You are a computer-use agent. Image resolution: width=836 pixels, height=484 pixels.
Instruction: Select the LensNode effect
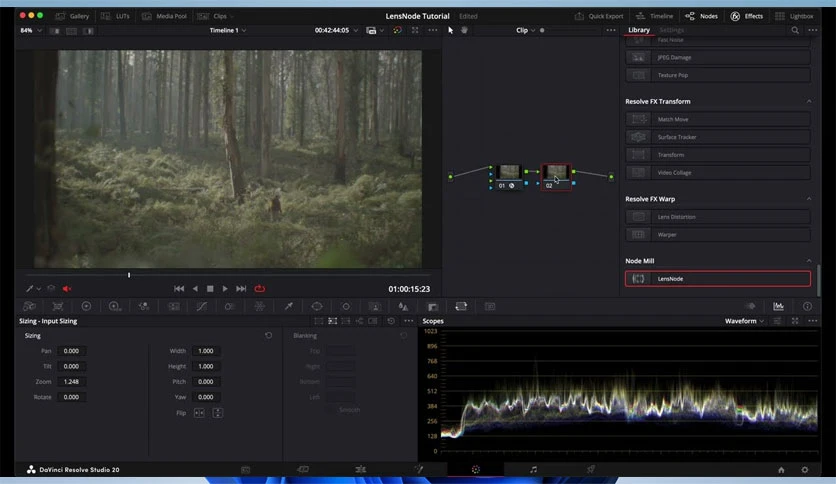[718, 279]
